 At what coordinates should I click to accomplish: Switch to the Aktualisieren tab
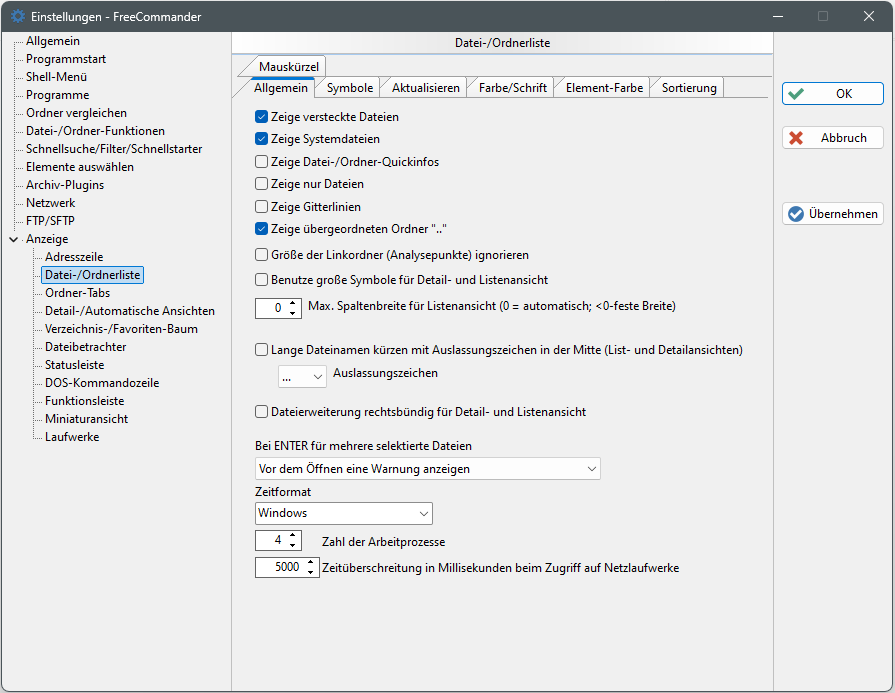(425, 88)
